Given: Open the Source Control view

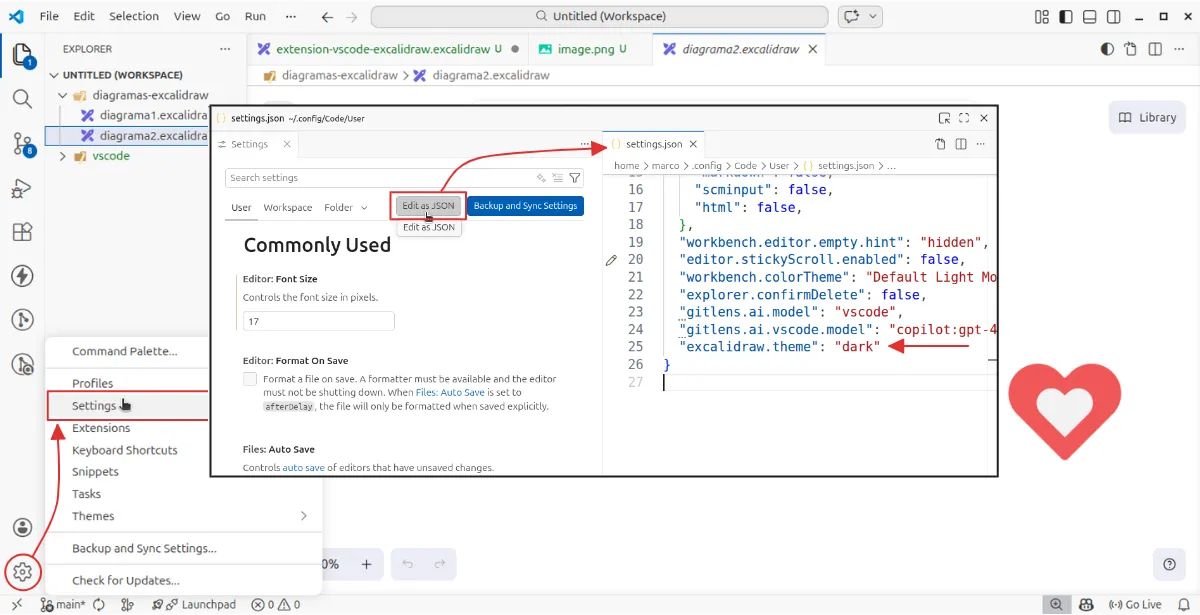Looking at the screenshot, I should pos(22,143).
